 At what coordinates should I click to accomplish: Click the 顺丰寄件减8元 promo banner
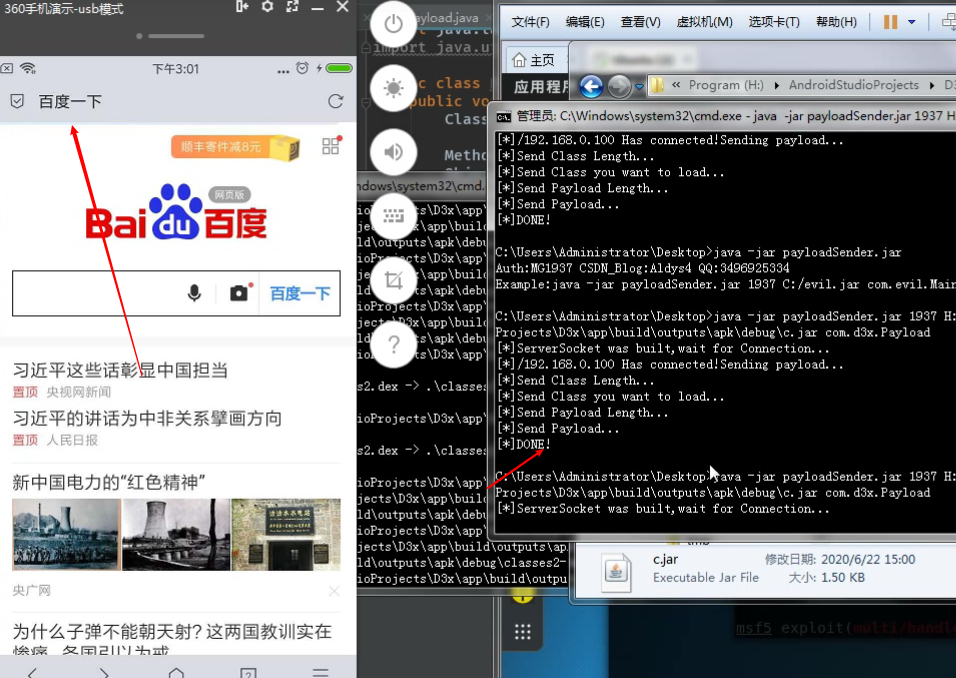point(235,147)
